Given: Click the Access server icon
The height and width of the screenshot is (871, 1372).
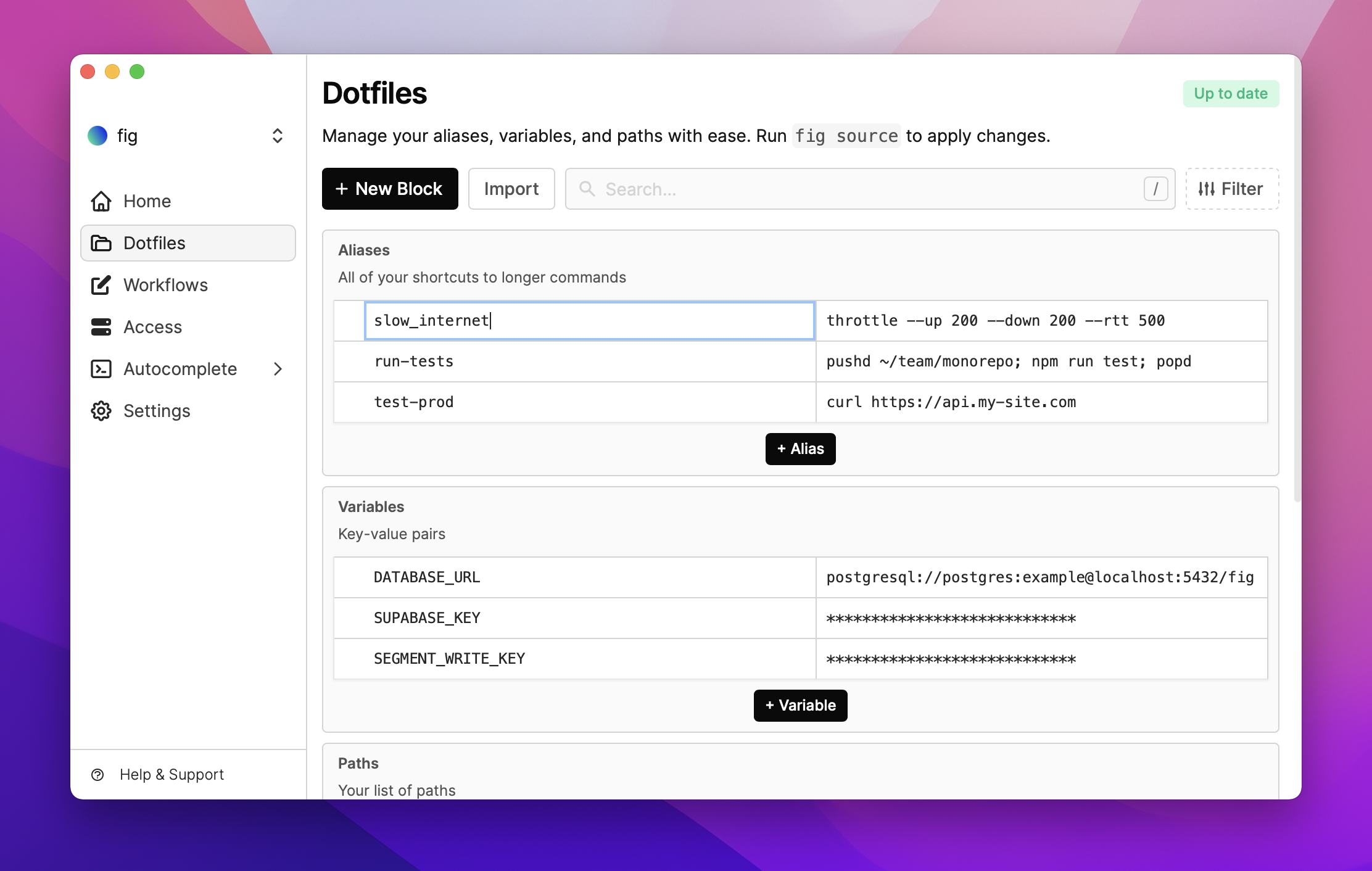Looking at the screenshot, I should pos(101,327).
